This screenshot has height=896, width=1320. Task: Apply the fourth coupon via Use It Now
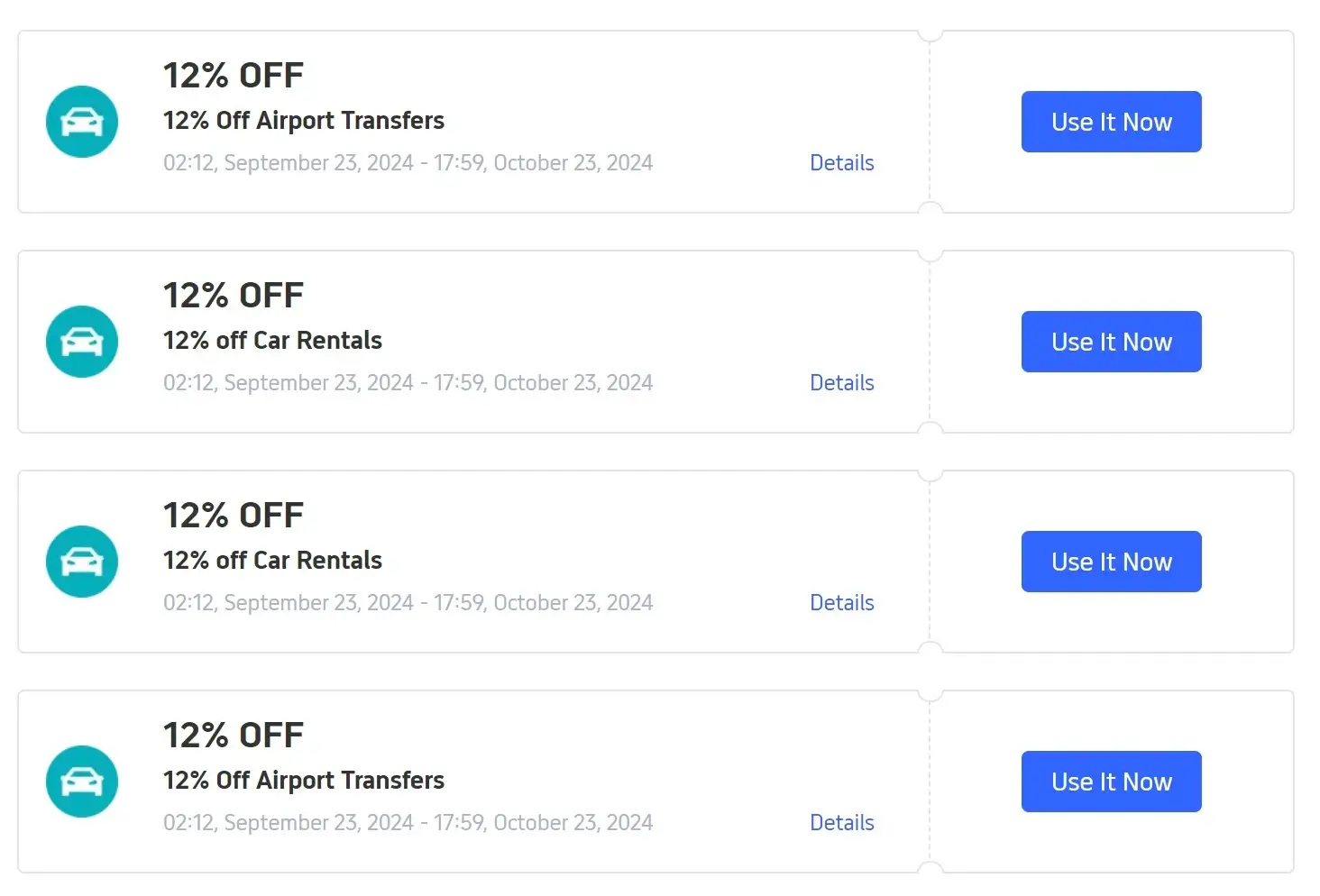pos(1111,782)
